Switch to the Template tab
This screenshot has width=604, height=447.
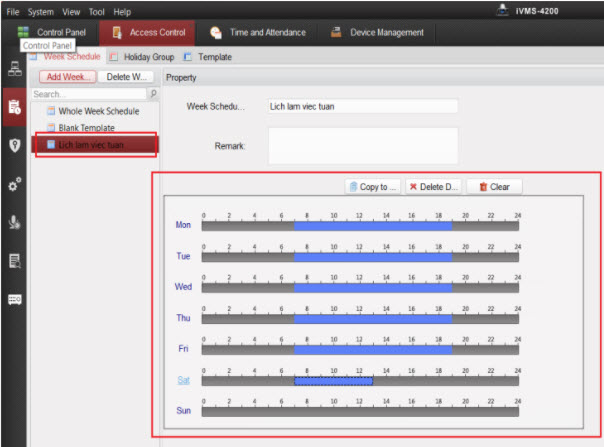pyautogui.click(x=209, y=57)
